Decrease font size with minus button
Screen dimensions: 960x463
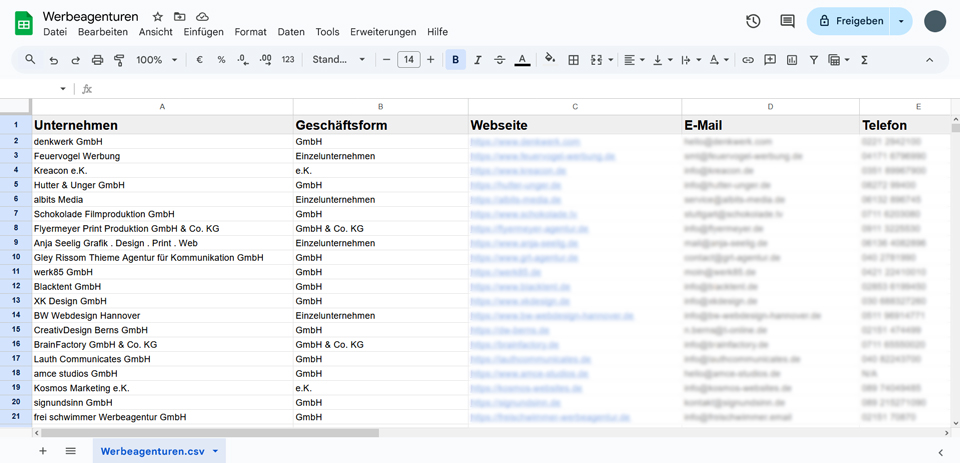[386, 60]
